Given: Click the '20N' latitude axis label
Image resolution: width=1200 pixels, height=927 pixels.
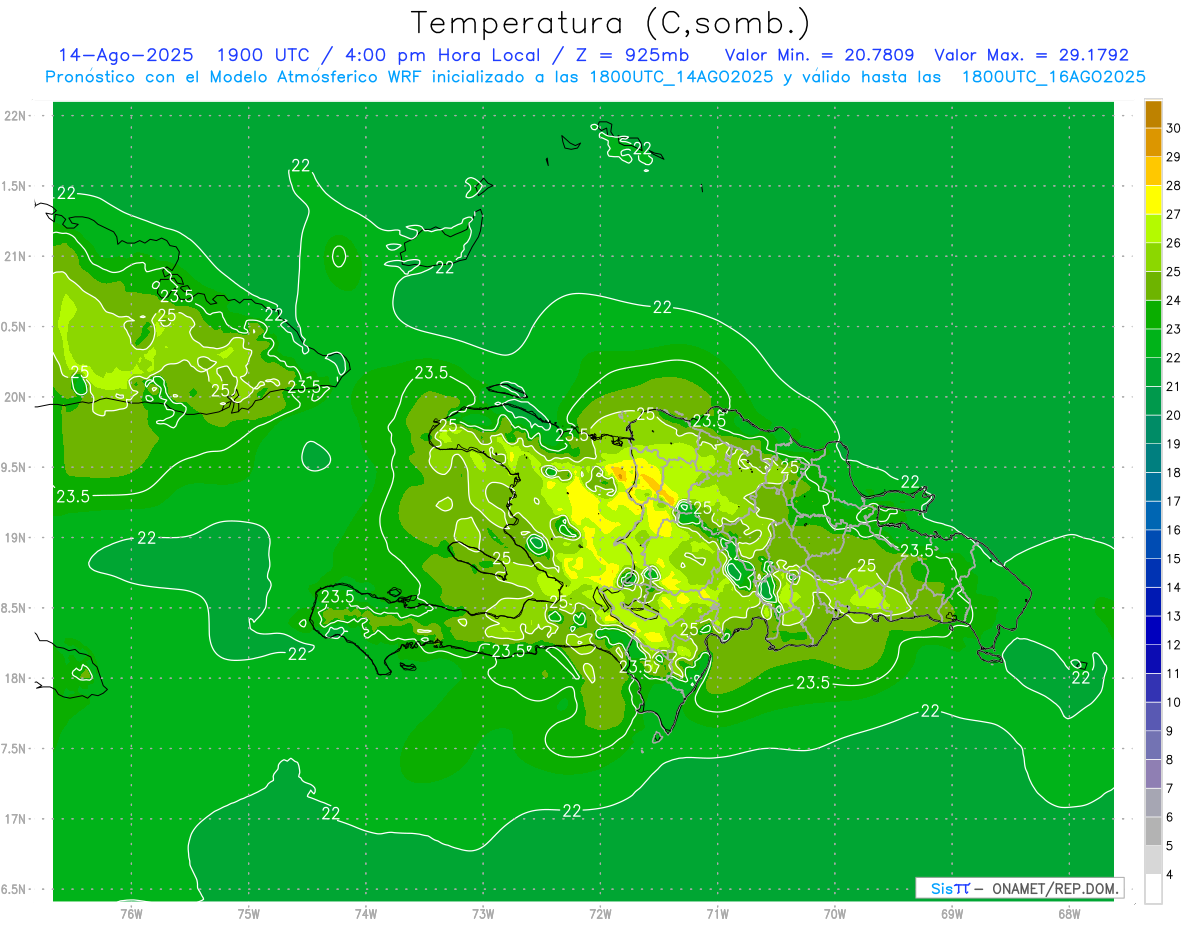Looking at the screenshot, I should click(16, 397).
